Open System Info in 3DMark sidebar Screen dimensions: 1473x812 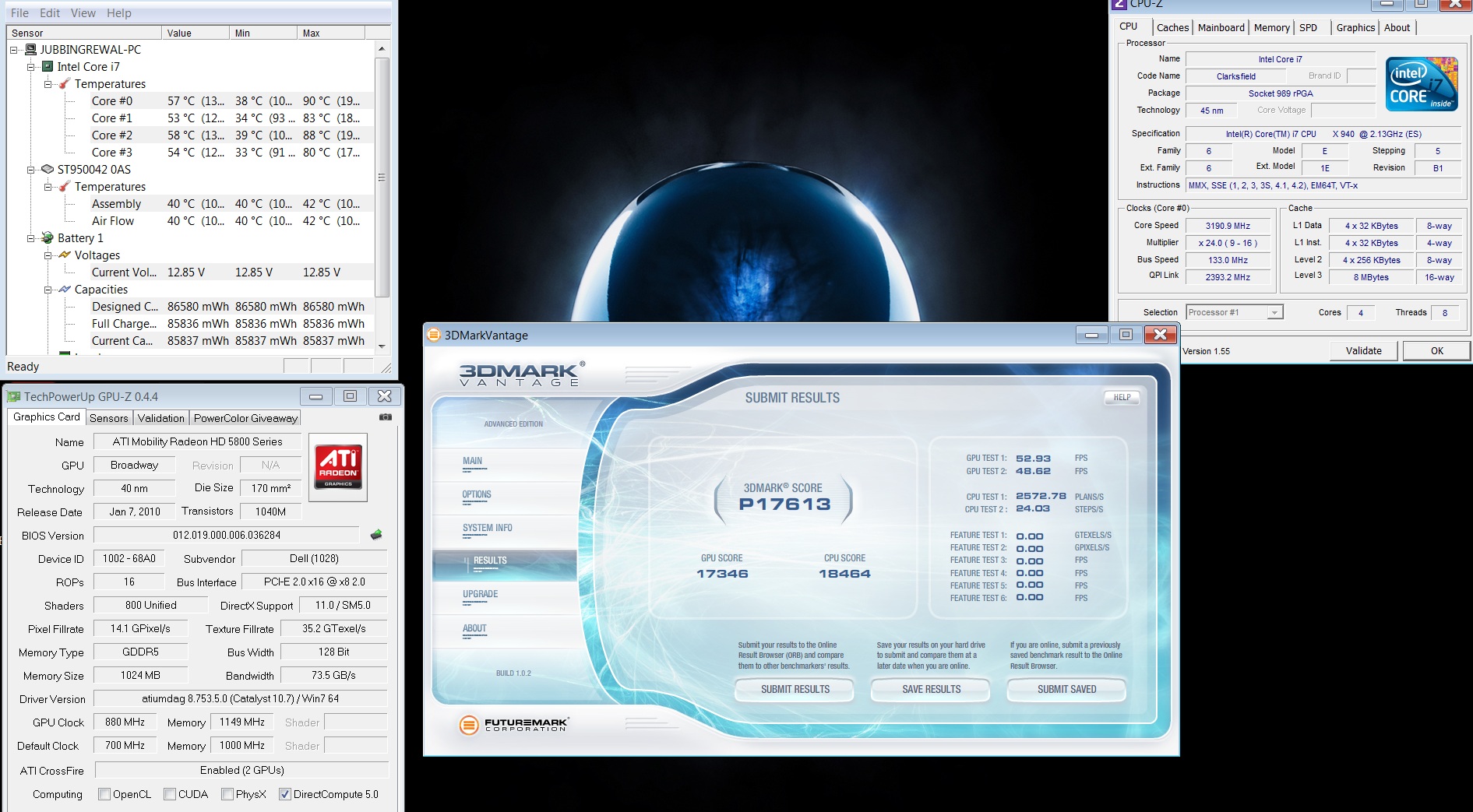pos(488,528)
